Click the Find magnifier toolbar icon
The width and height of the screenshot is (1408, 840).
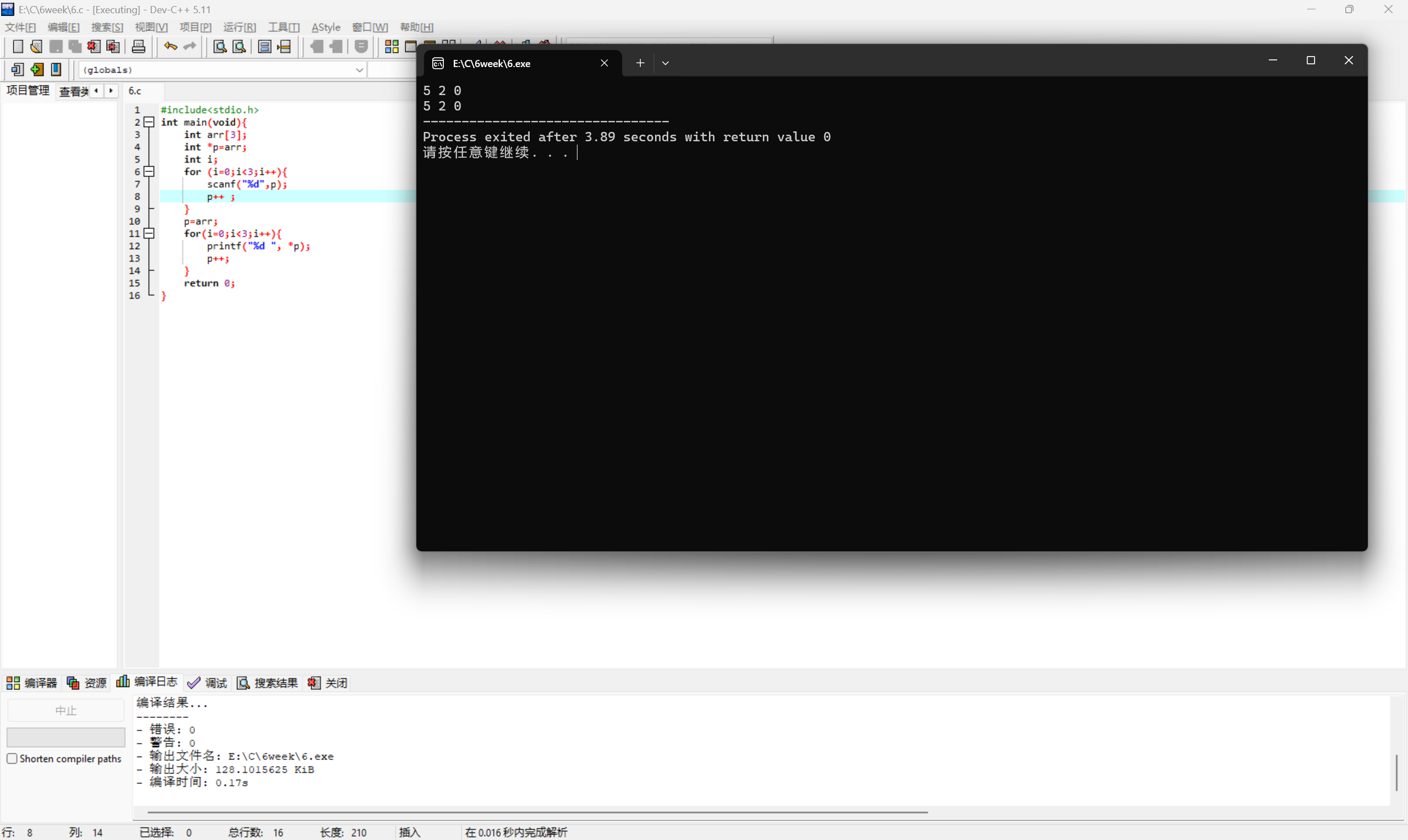click(x=219, y=46)
